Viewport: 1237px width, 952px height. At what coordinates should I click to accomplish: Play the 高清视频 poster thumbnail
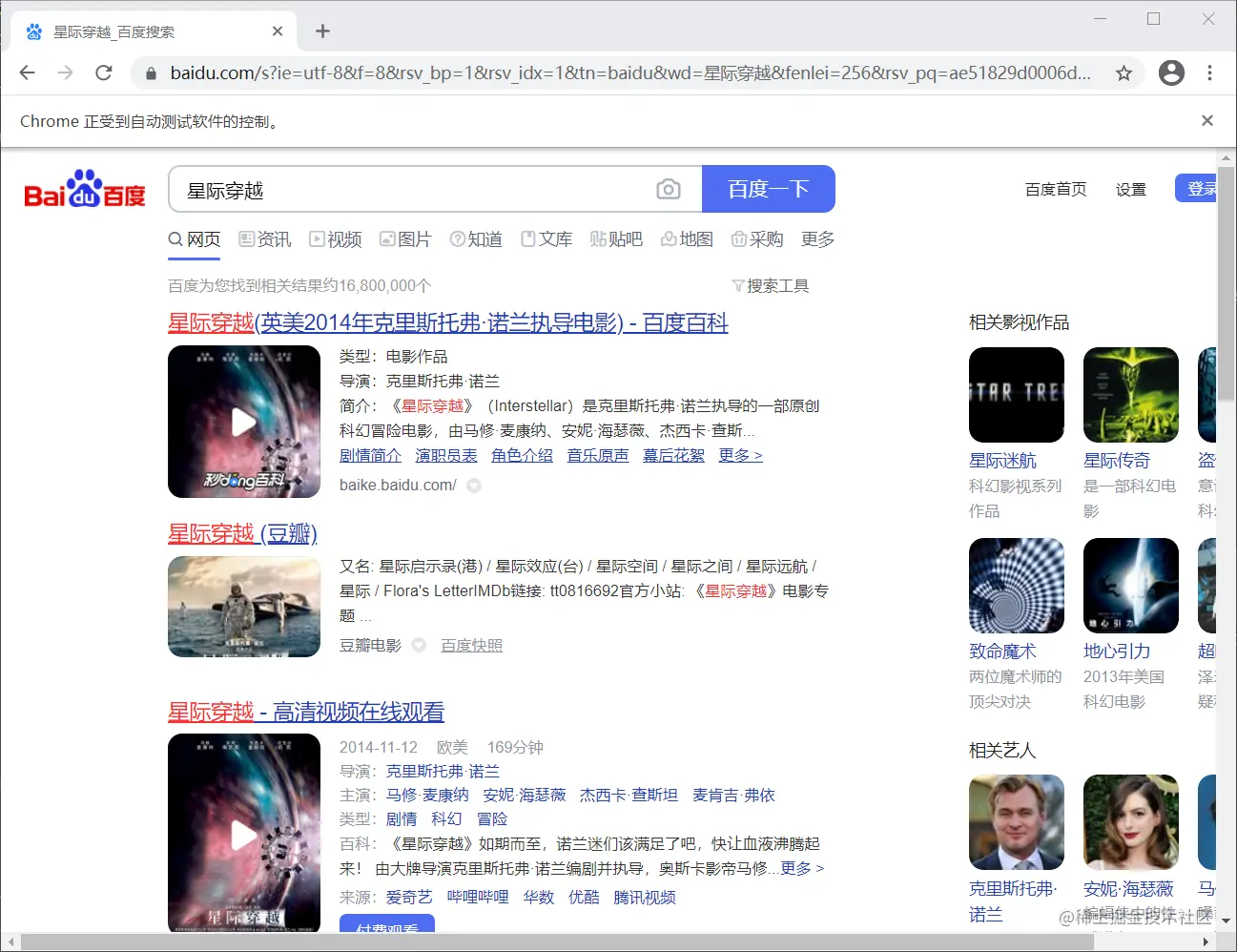(244, 833)
